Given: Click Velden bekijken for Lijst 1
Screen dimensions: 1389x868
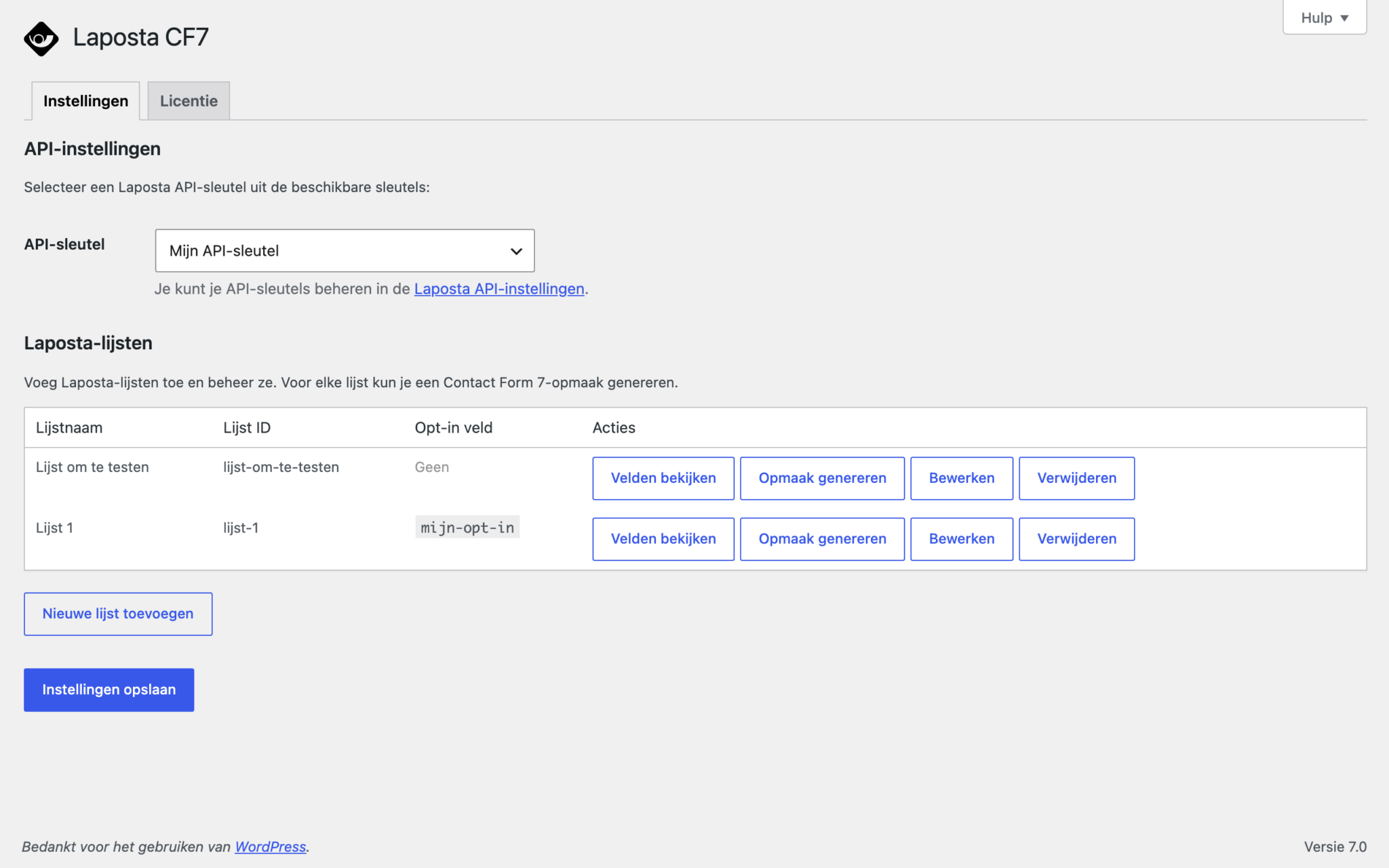Looking at the screenshot, I should pos(663,539).
